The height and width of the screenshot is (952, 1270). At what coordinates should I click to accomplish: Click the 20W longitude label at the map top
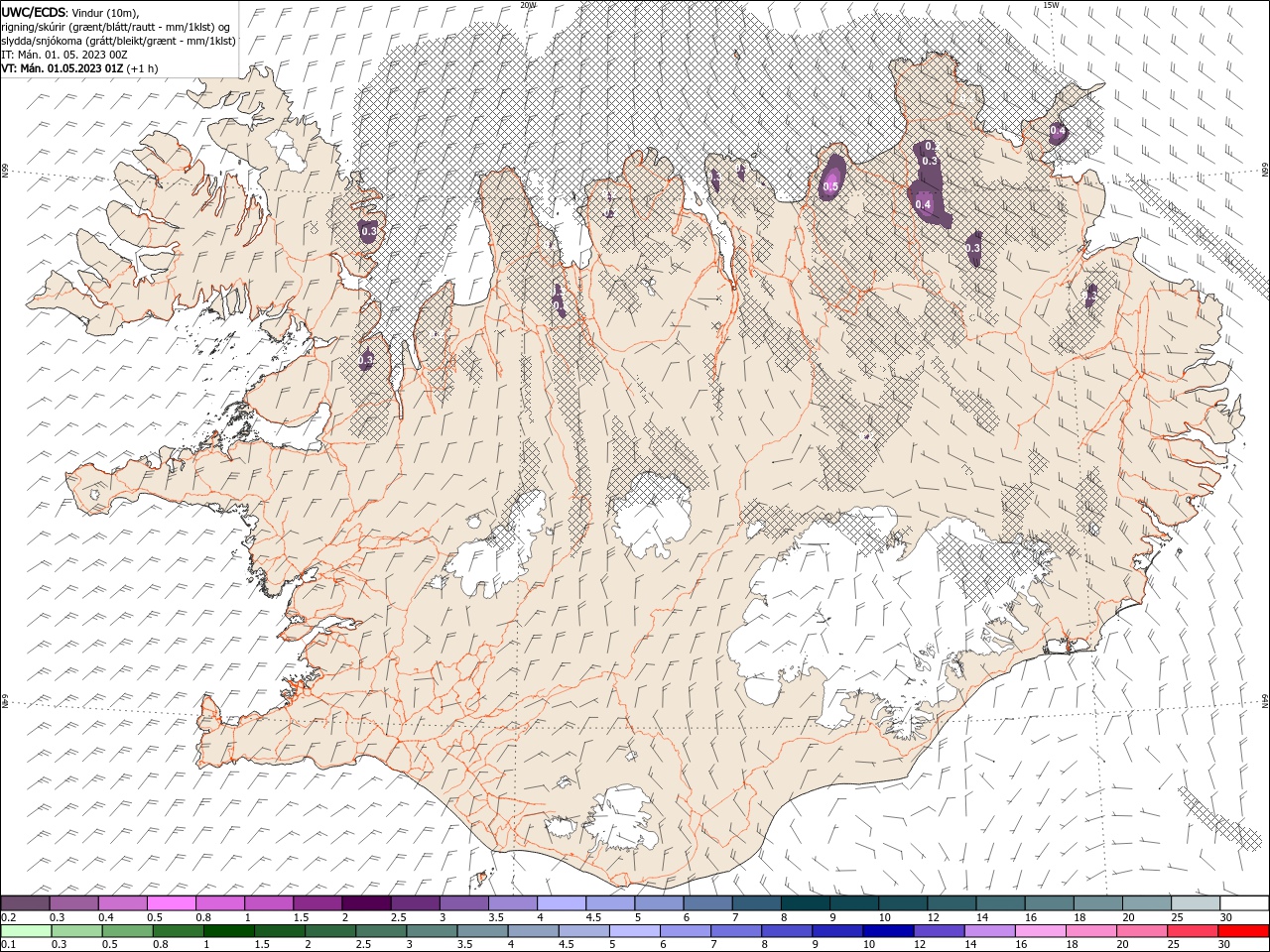[x=528, y=5]
